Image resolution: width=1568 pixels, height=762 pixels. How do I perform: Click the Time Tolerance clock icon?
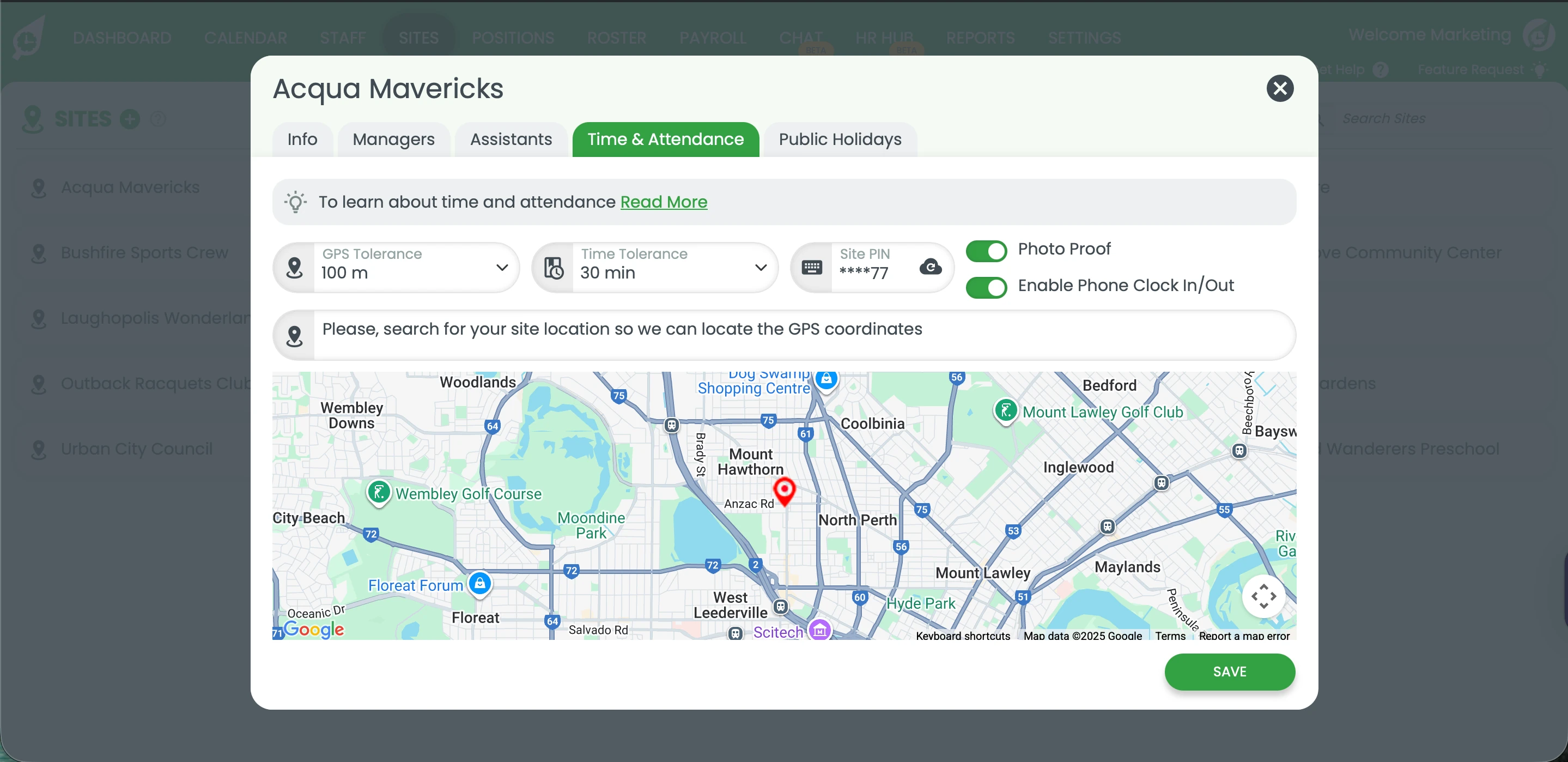click(554, 267)
